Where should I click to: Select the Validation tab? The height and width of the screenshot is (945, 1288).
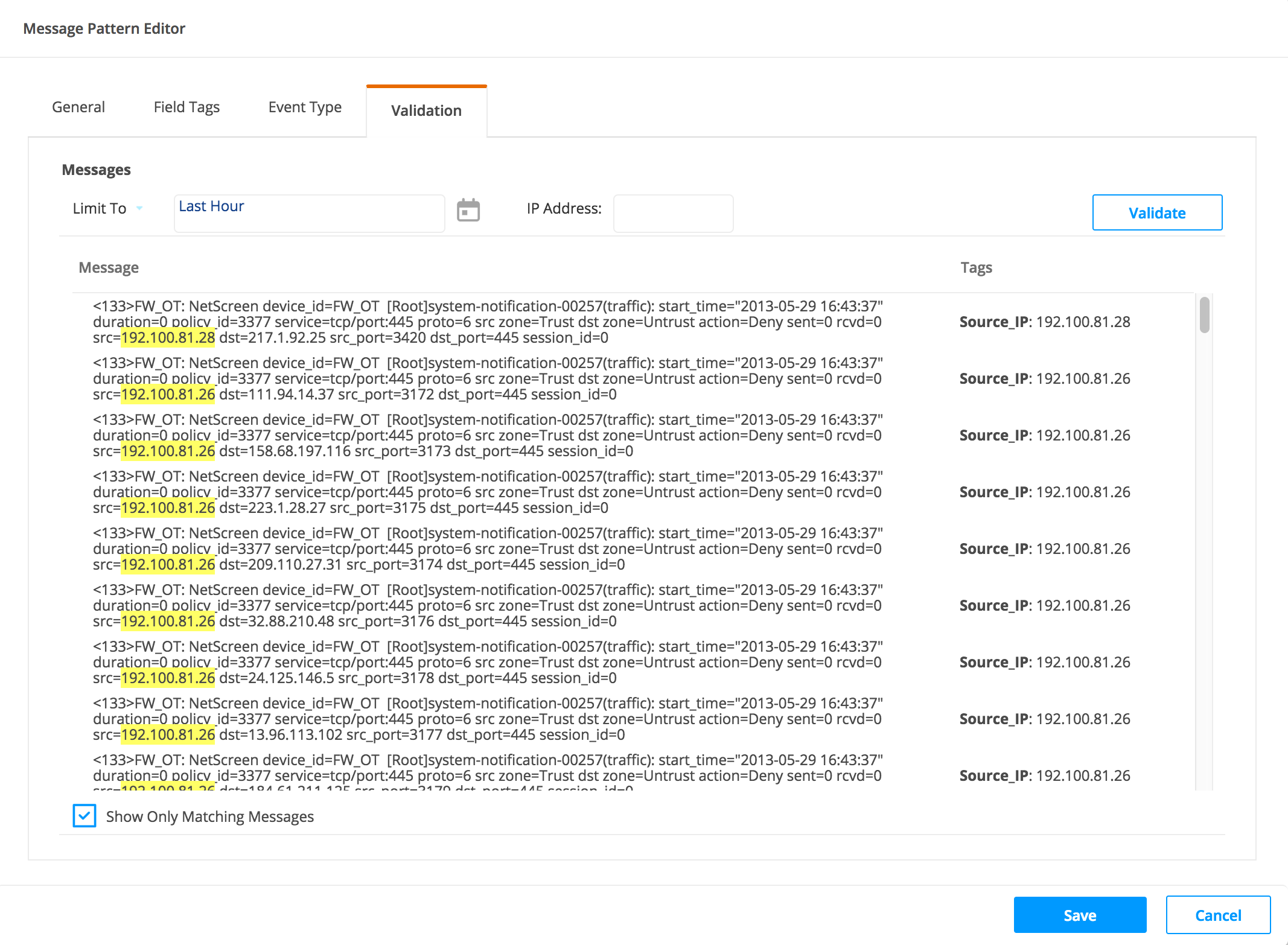click(426, 111)
